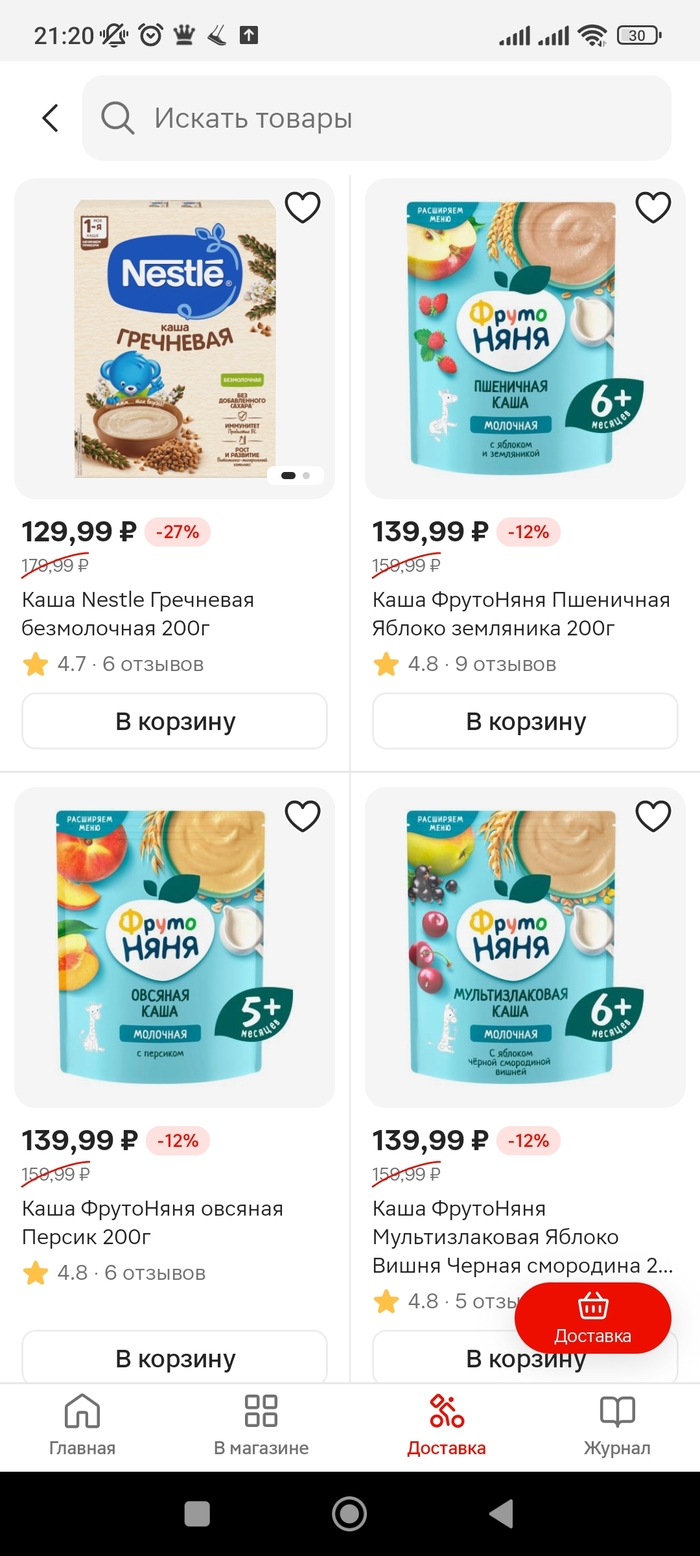Add ФрутоНяня овсяная Персик to cart
700x1556 pixels.
tap(175, 1358)
